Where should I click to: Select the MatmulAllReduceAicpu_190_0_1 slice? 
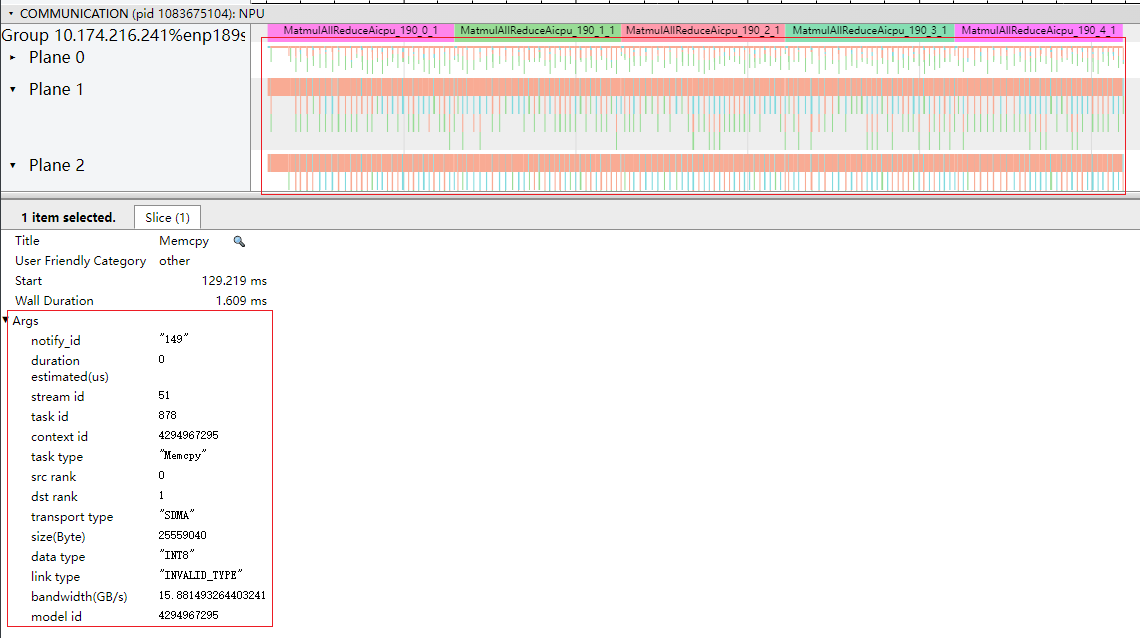click(x=361, y=31)
